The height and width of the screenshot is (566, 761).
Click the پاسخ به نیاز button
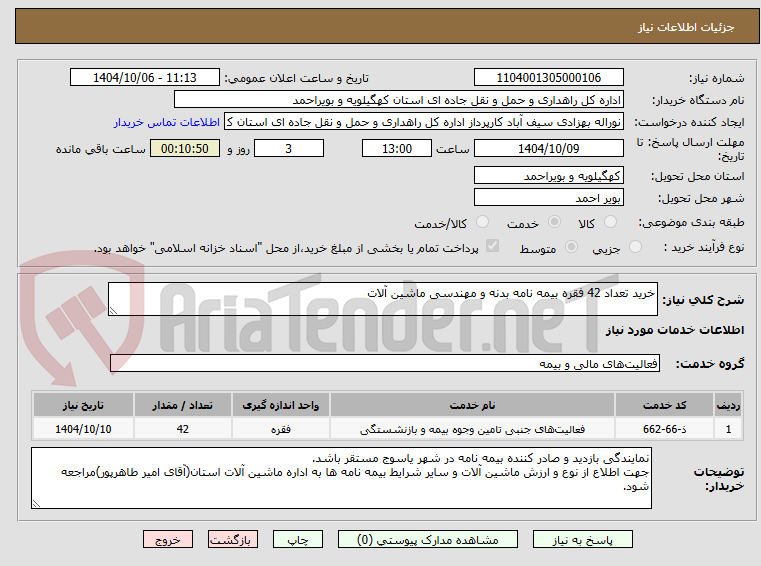(x=582, y=539)
